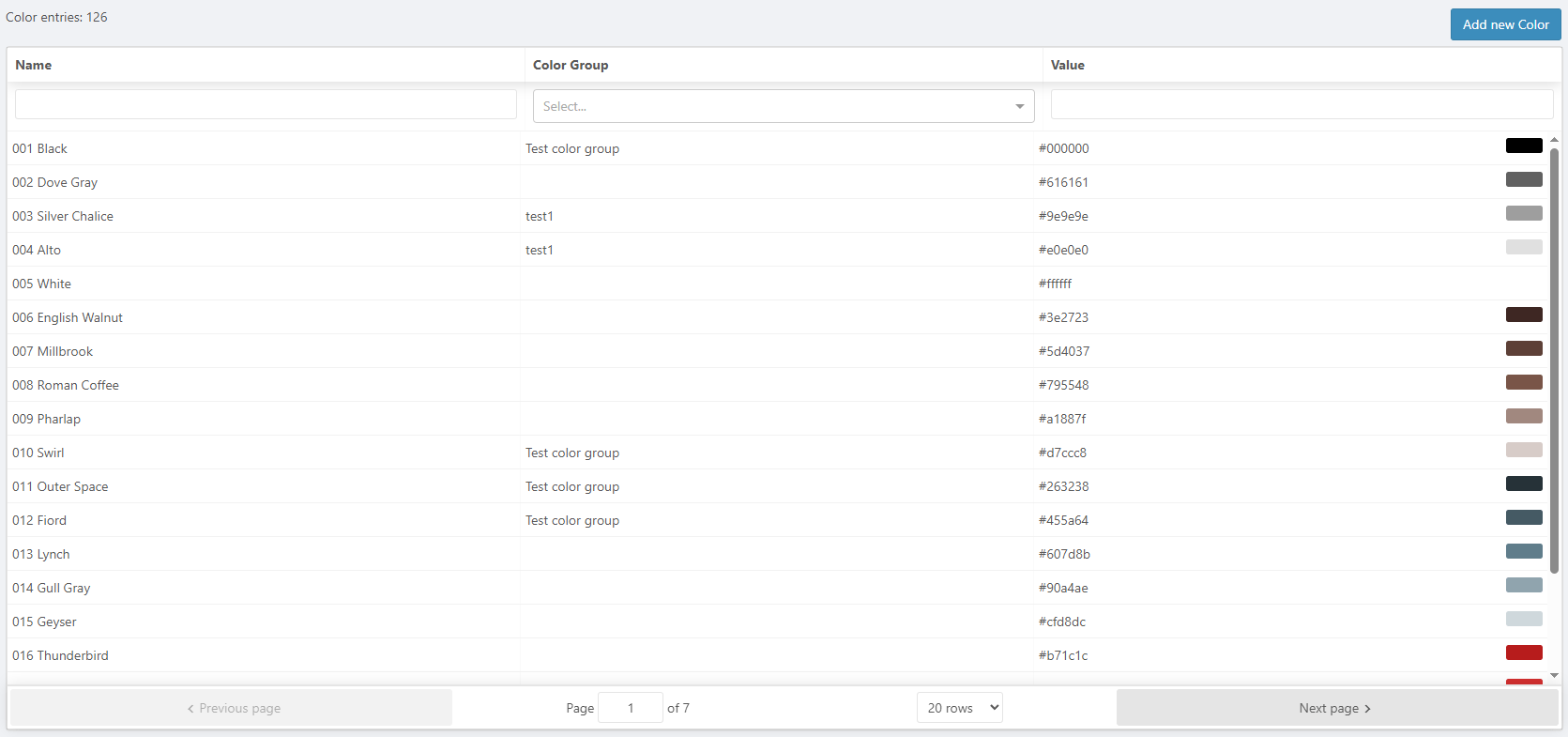1568x737 pixels.
Task: Open the Color Group filter dropdown
Action: [x=783, y=106]
